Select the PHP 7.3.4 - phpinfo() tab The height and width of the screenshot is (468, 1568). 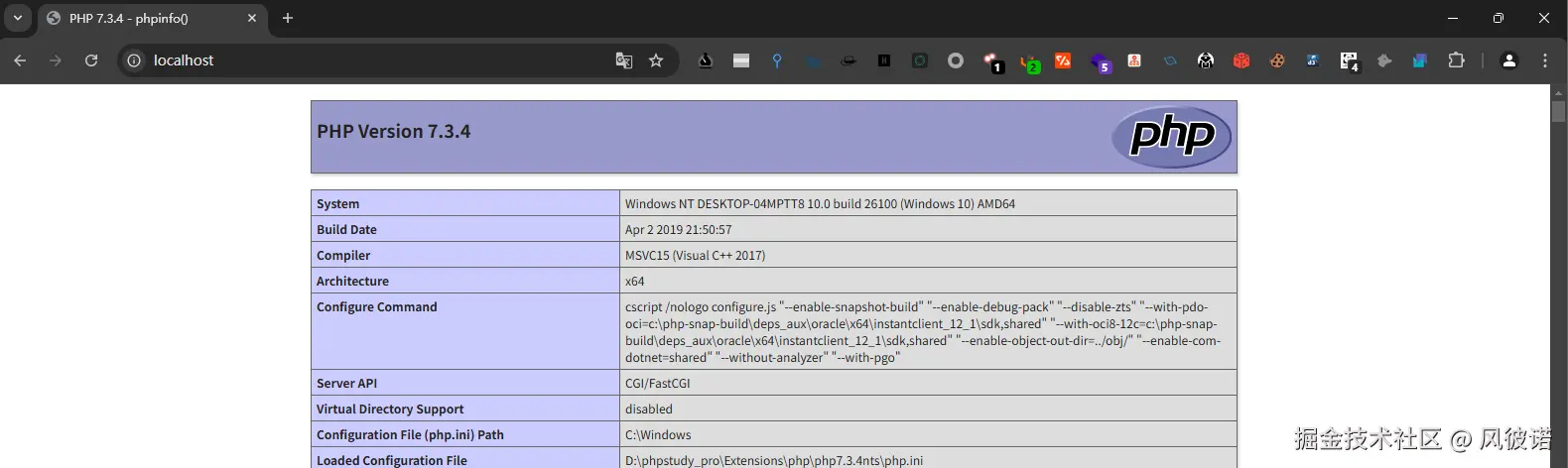pos(152,18)
